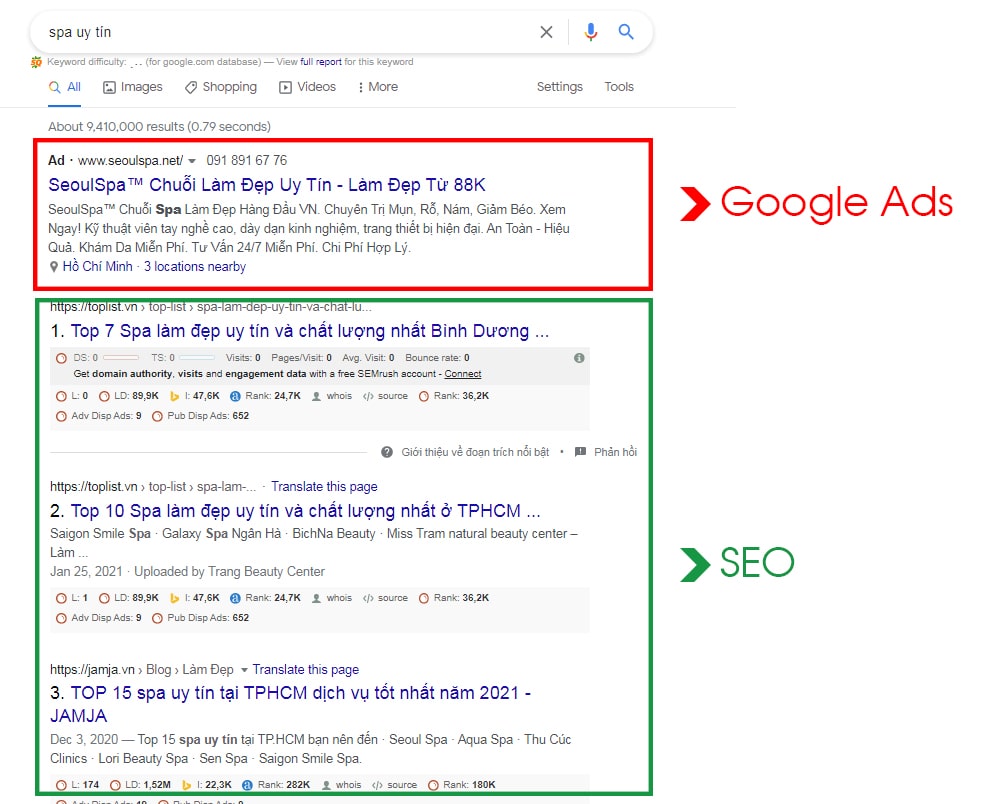View source under the Top 7 Spa result
Screen dimensions: 986x804
click(385, 396)
